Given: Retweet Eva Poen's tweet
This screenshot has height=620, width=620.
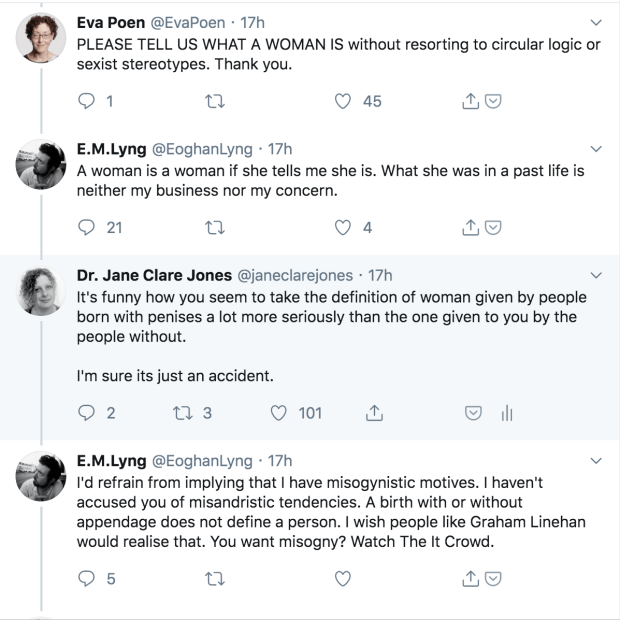Looking at the screenshot, I should point(212,101).
